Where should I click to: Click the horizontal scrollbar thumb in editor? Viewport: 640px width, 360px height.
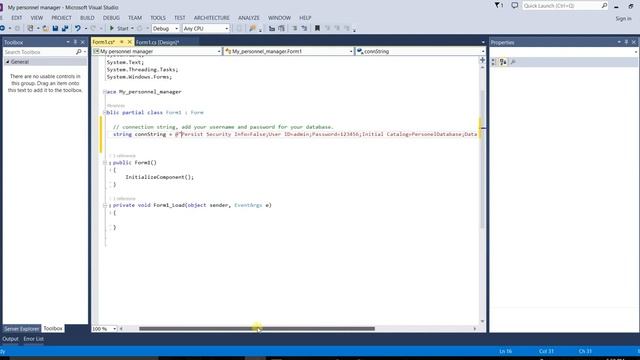257,329
